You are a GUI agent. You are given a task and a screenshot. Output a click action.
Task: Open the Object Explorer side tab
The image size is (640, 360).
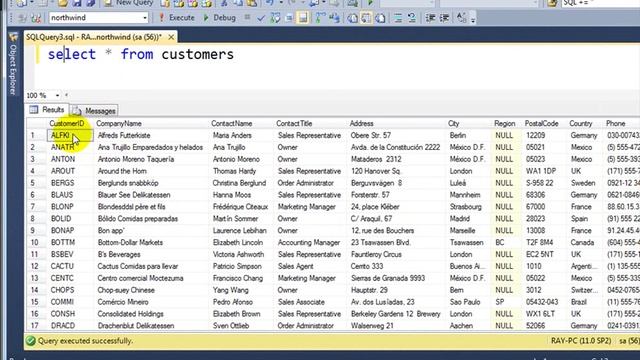click(13, 64)
